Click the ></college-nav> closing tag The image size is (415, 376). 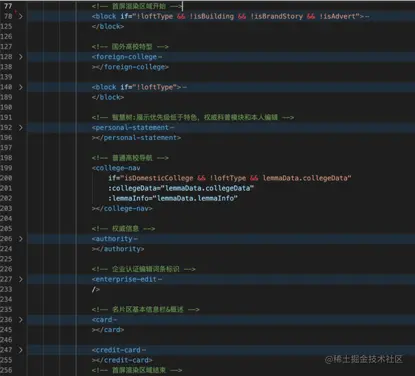[122, 208]
